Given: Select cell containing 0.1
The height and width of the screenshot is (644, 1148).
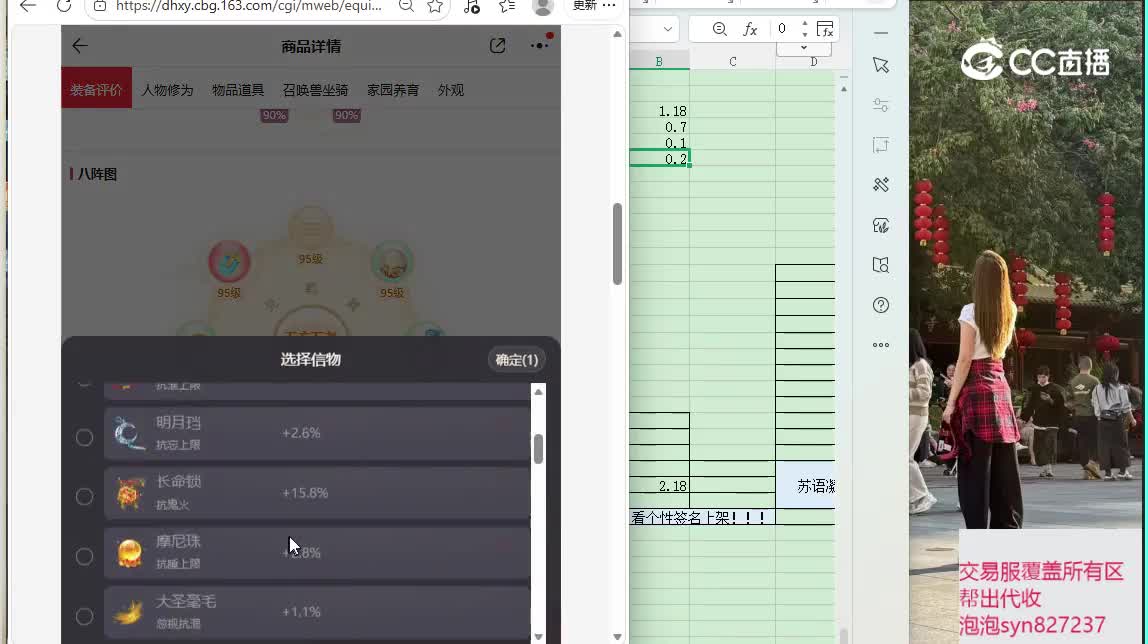Looking at the screenshot, I should [x=659, y=143].
